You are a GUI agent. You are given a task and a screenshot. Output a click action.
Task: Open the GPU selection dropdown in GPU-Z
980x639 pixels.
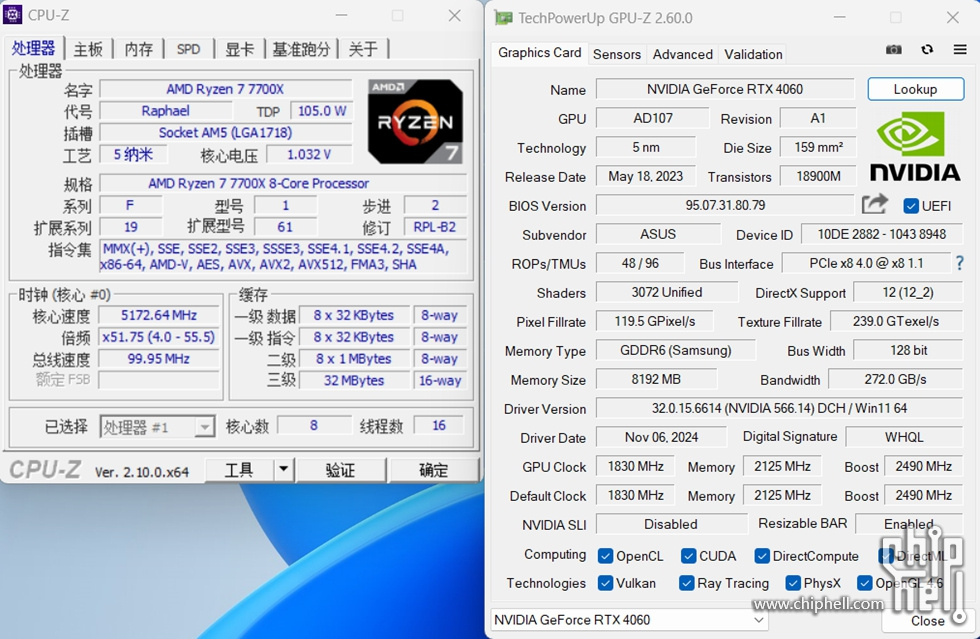[x=629, y=620]
